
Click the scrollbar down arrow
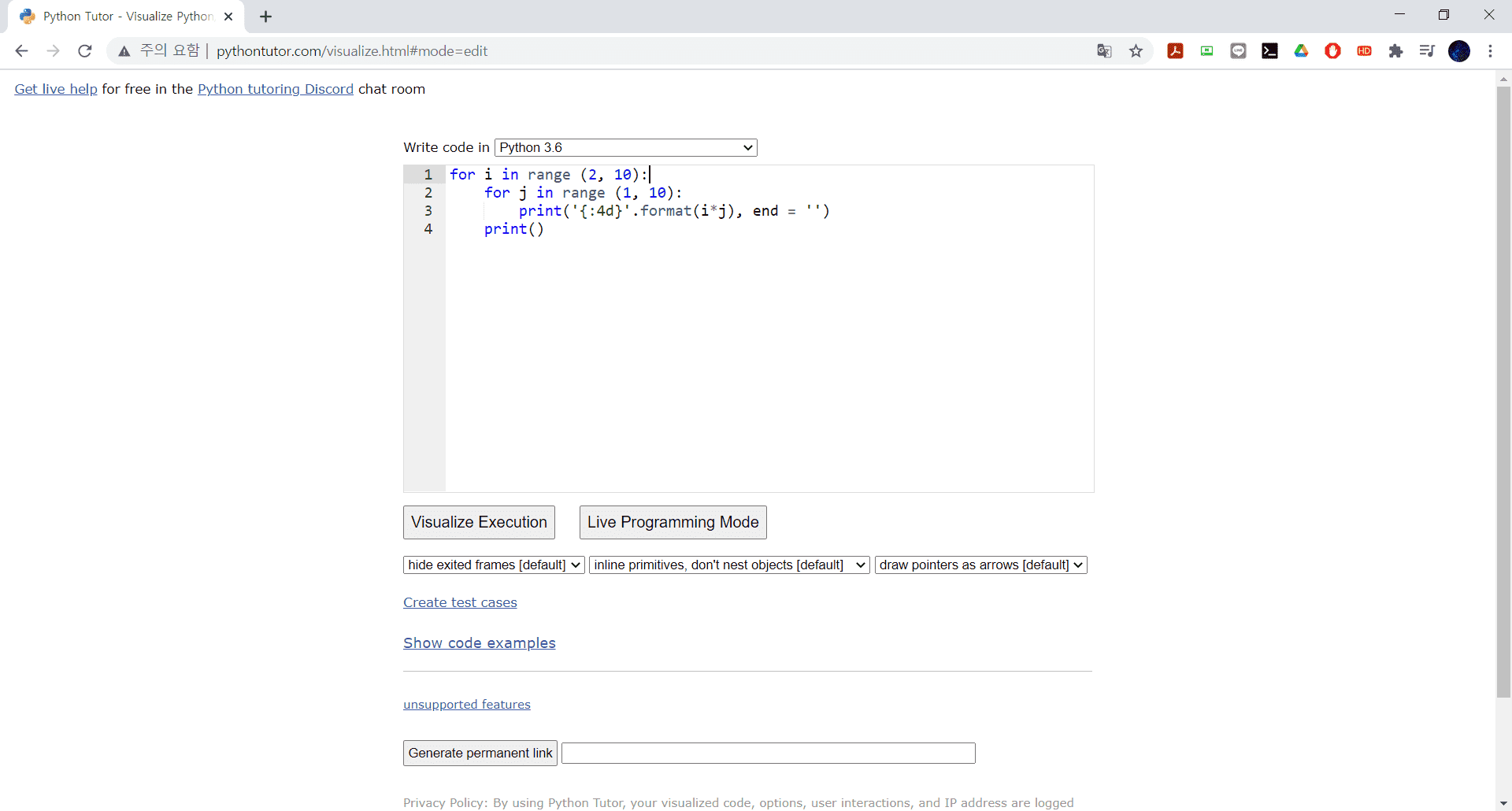tap(1503, 804)
